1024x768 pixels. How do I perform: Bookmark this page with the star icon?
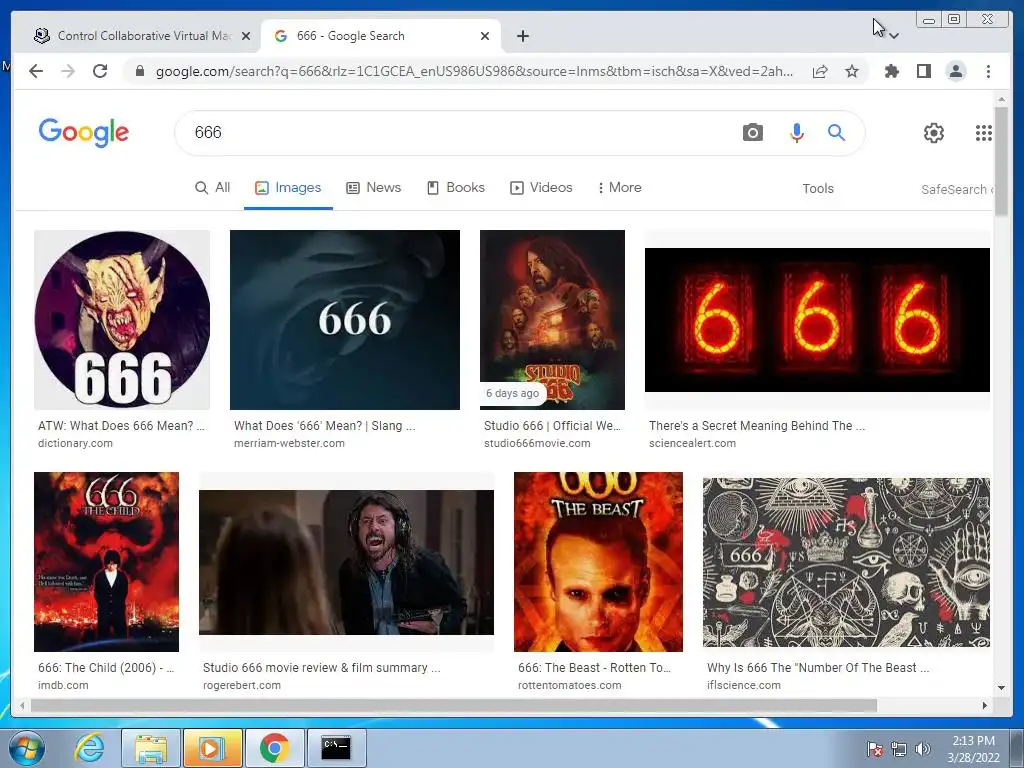[852, 71]
